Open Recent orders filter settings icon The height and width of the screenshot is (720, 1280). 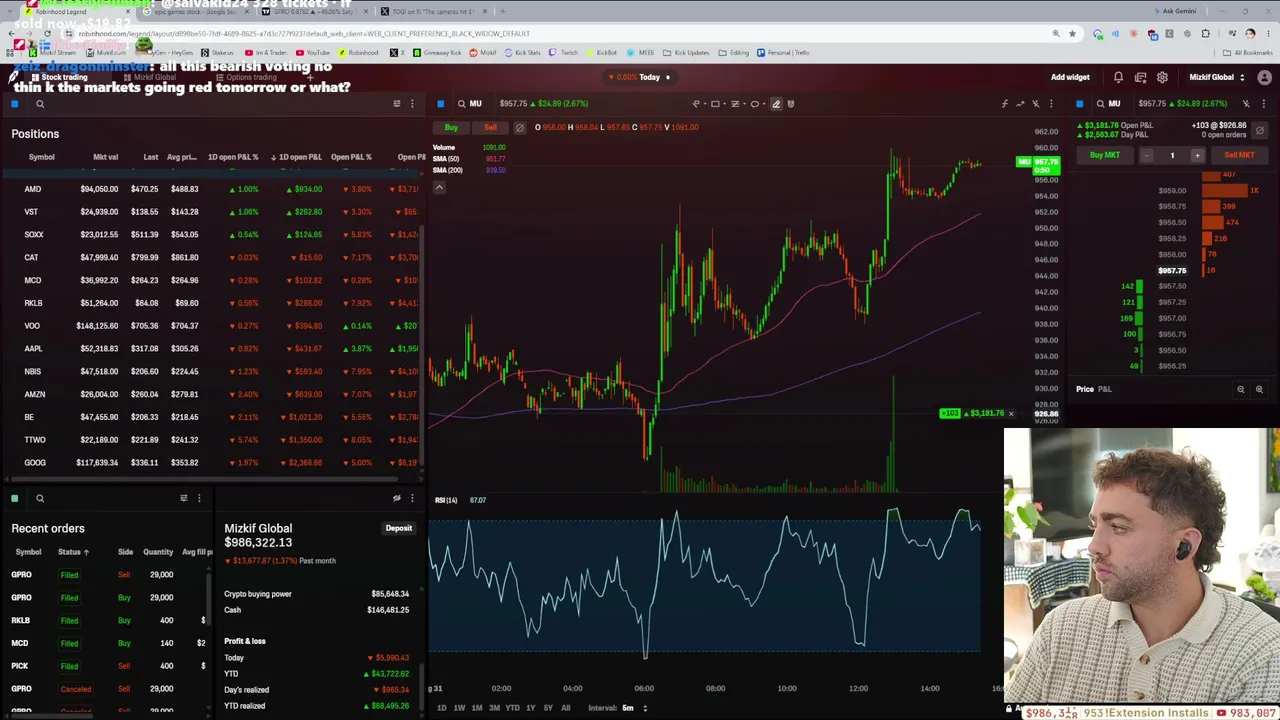coord(183,498)
